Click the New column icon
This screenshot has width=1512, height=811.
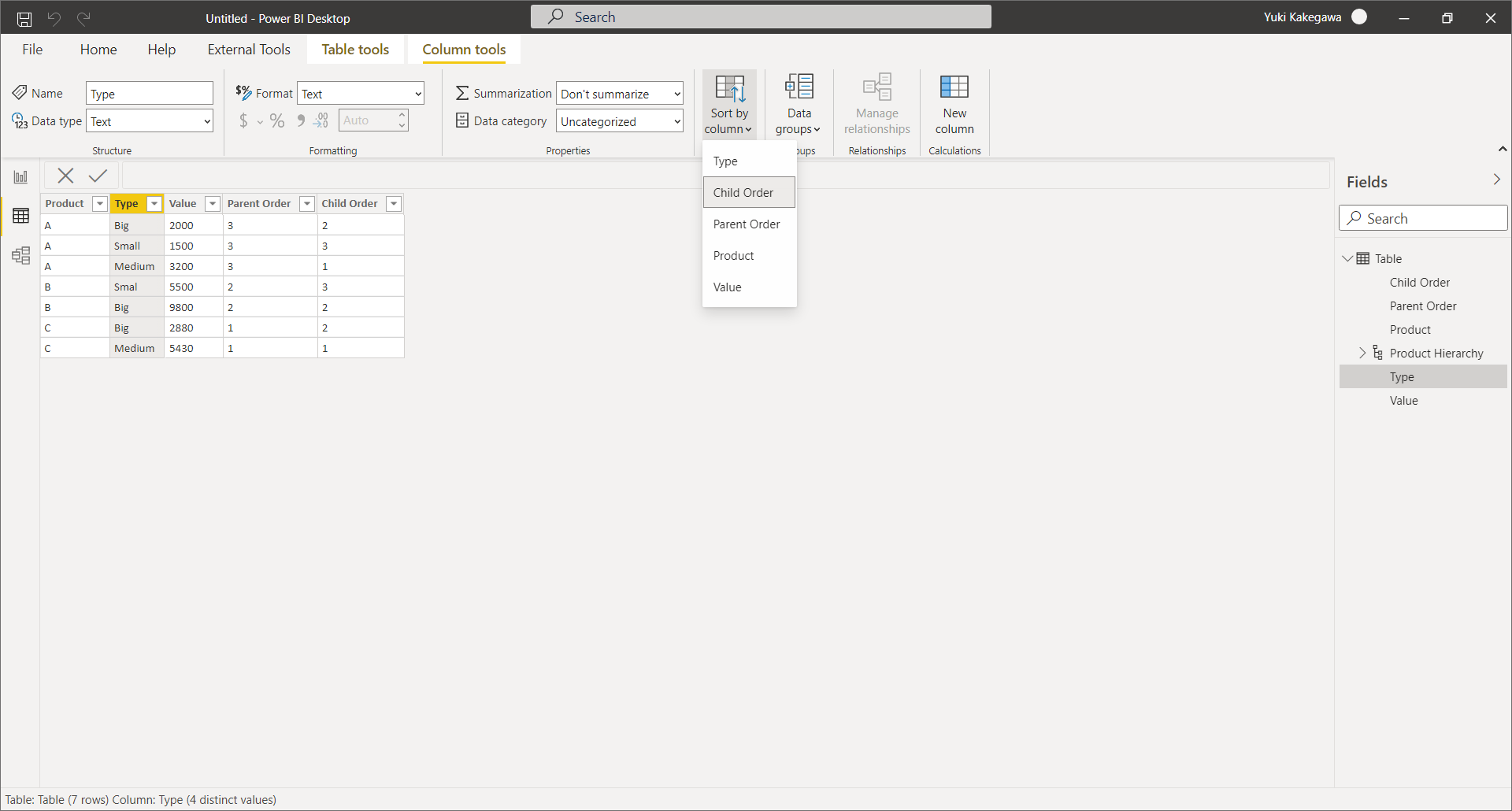pos(954,87)
